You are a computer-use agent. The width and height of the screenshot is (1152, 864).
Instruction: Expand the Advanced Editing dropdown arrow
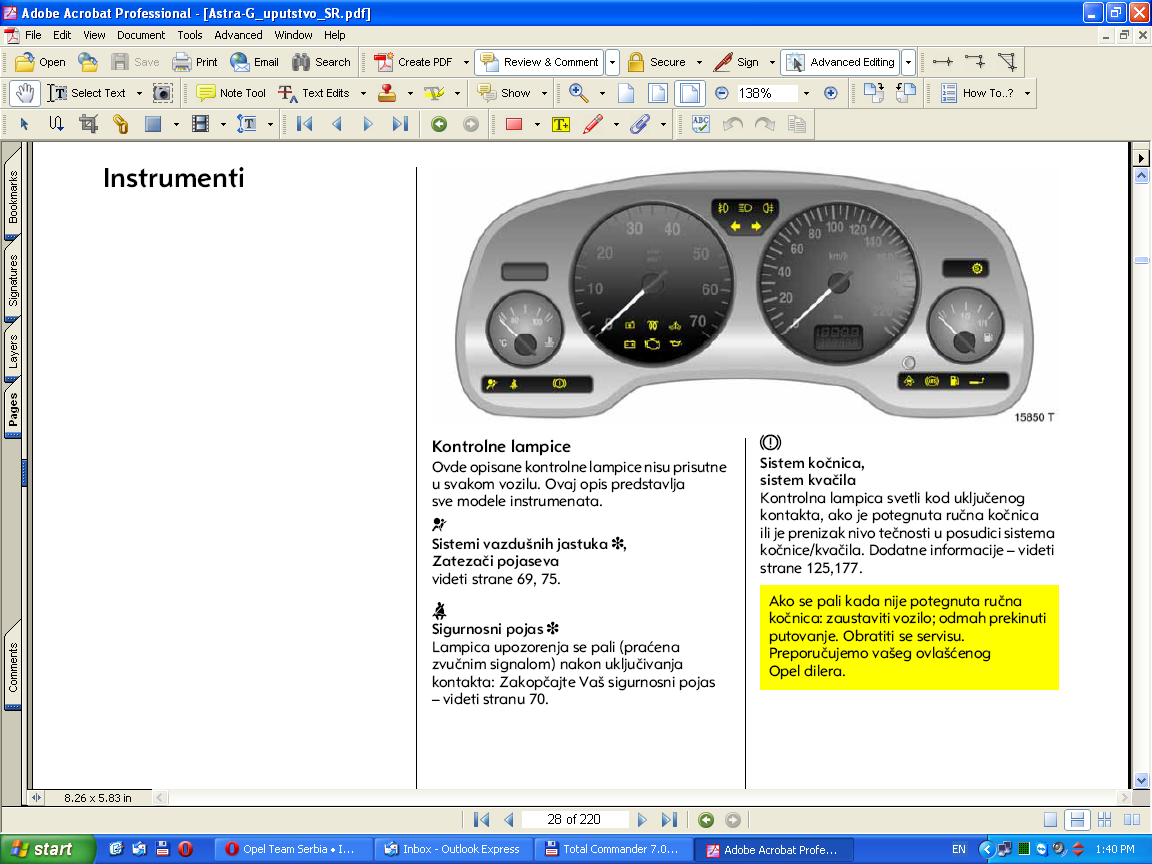tap(909, 62)
